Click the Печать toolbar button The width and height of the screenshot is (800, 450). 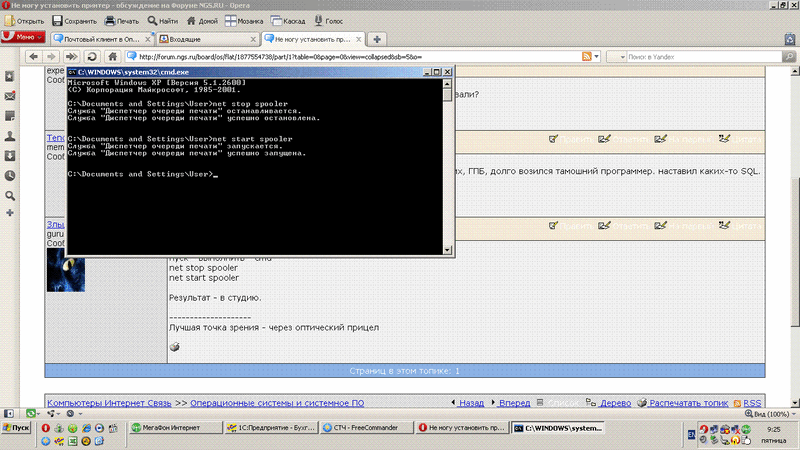[x=122, y=20]
